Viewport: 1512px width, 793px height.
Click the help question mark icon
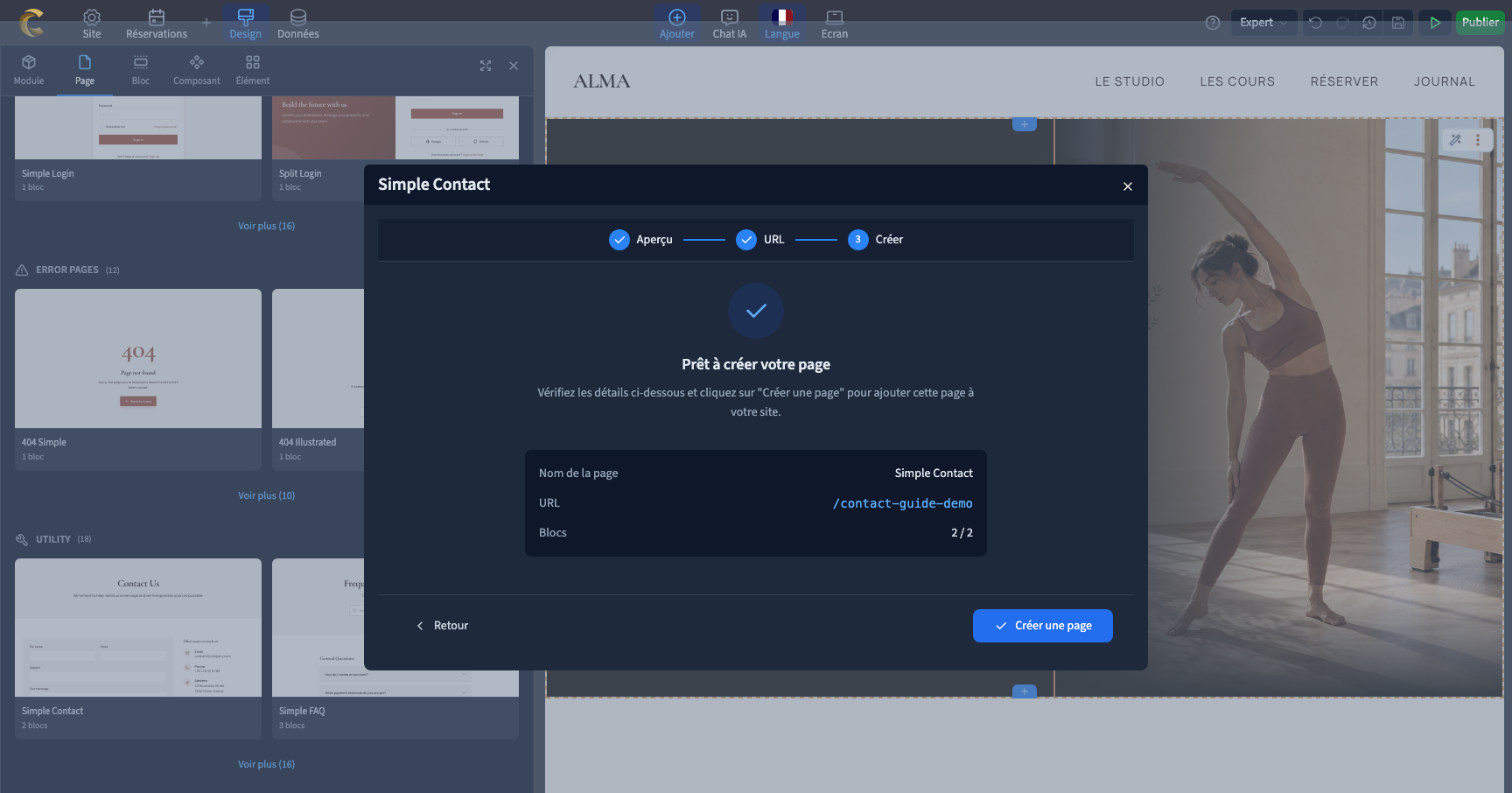1213,23
